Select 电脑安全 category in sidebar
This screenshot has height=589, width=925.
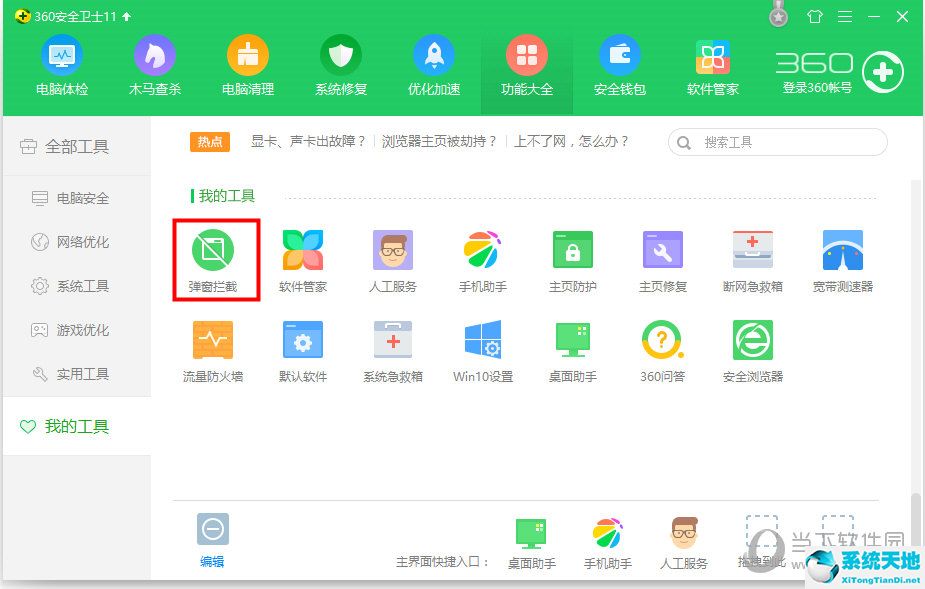[x=77, y=198]
